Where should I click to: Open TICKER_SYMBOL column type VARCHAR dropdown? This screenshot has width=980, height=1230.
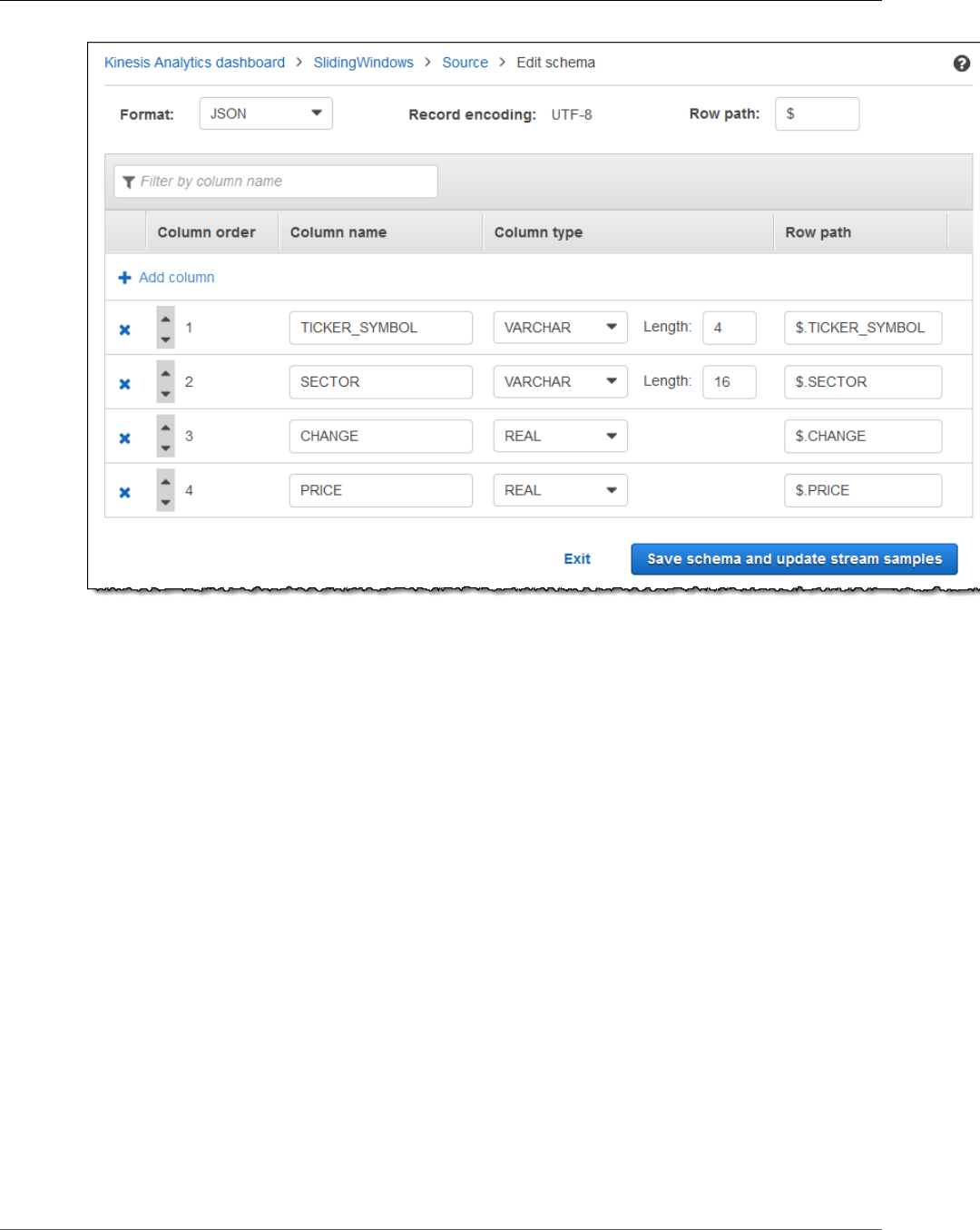[560, 328]
